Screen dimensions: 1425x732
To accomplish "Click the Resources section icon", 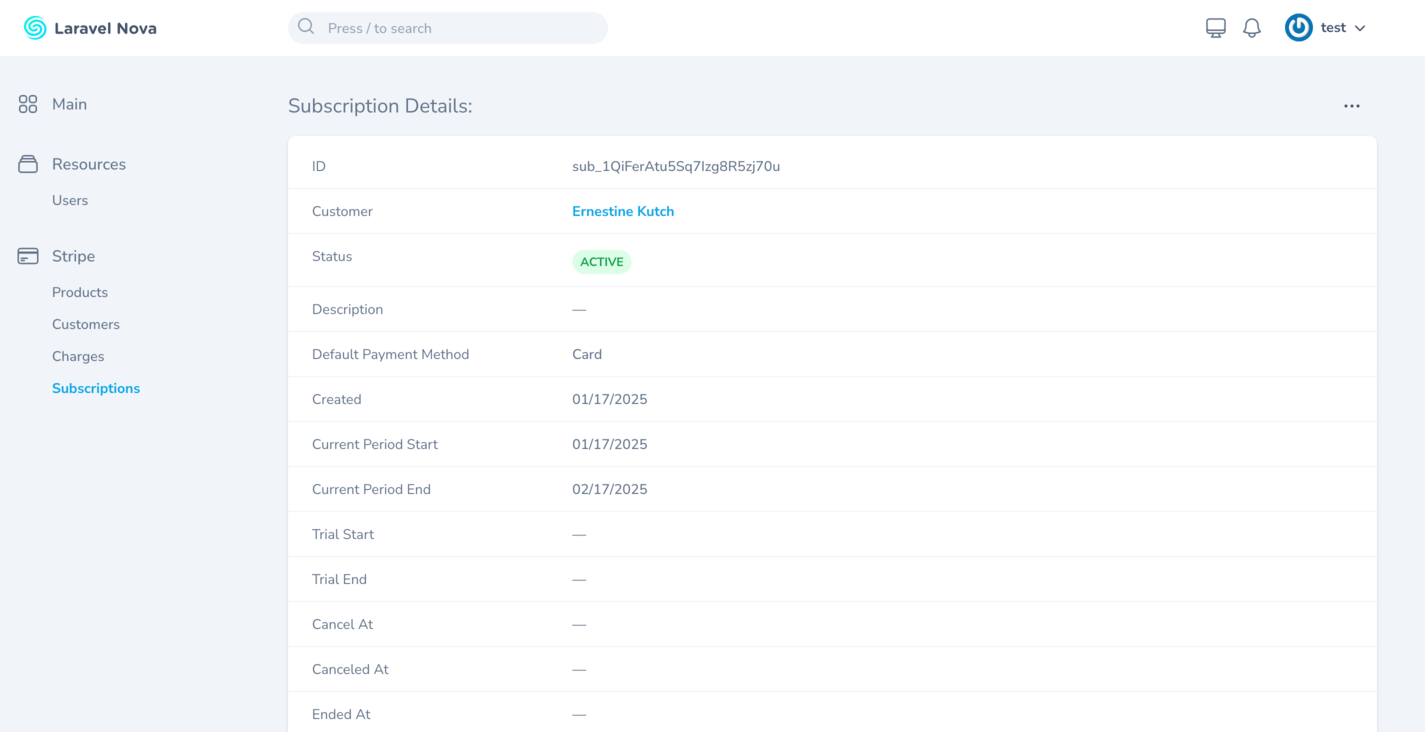I will click(x=28, y=164).
